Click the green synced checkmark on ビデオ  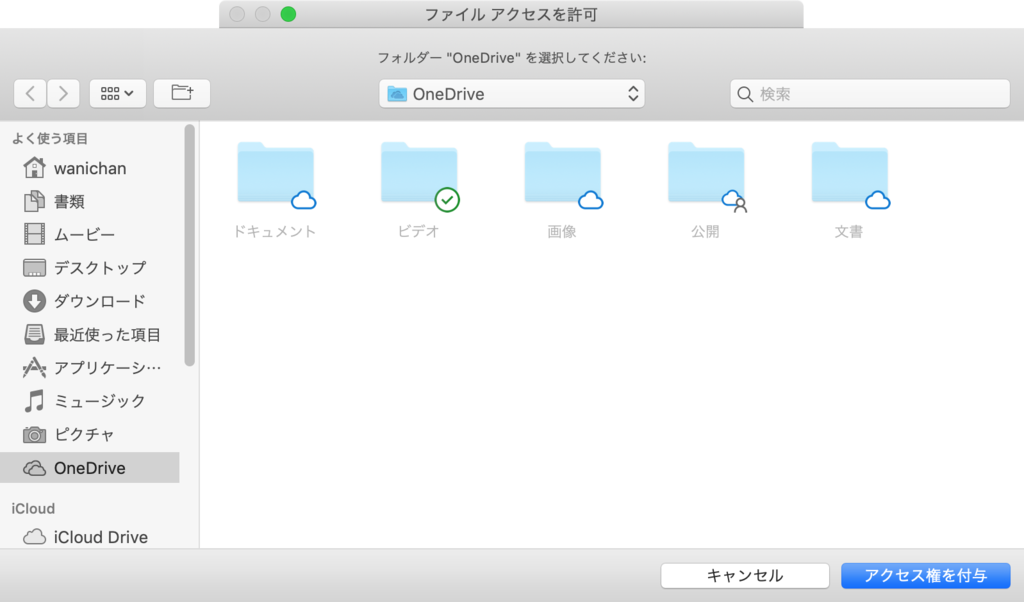(447, 200)
